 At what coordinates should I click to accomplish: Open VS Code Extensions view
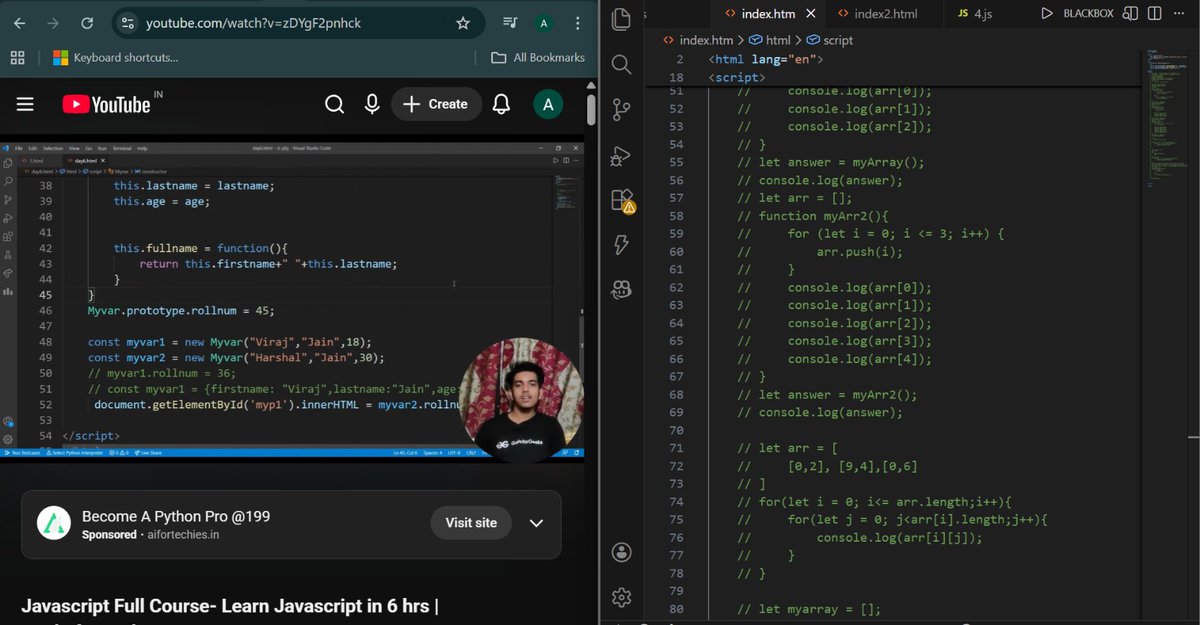point(621,200)
